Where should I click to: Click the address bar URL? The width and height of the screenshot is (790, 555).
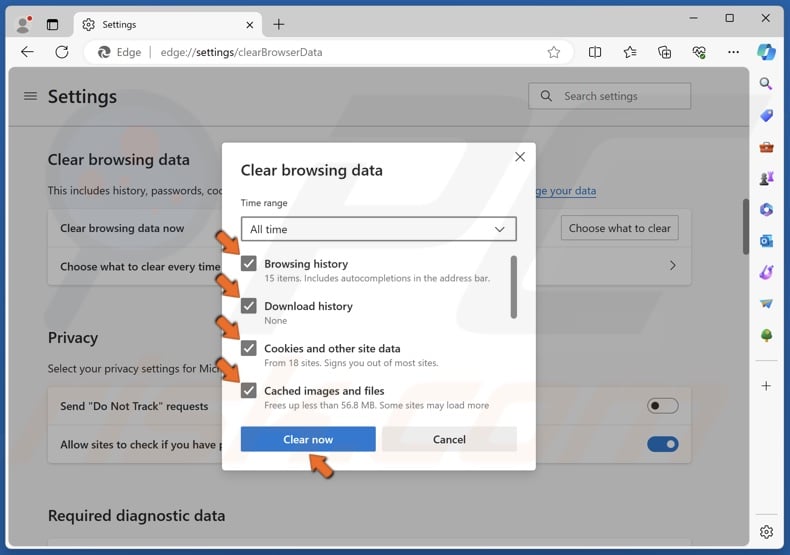[x=241, y=52]
